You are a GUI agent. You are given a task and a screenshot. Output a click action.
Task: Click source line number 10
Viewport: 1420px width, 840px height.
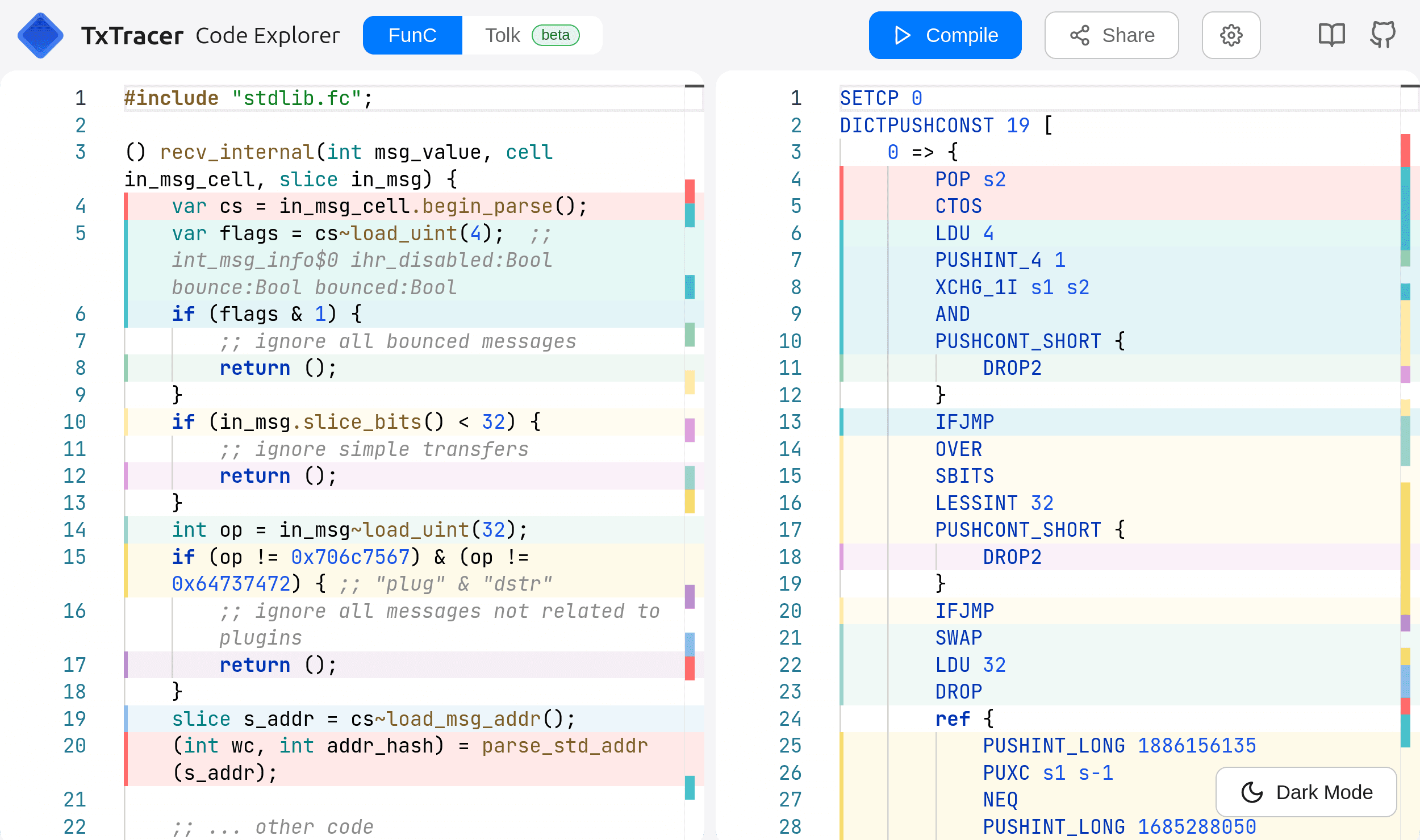pos(74,422)
